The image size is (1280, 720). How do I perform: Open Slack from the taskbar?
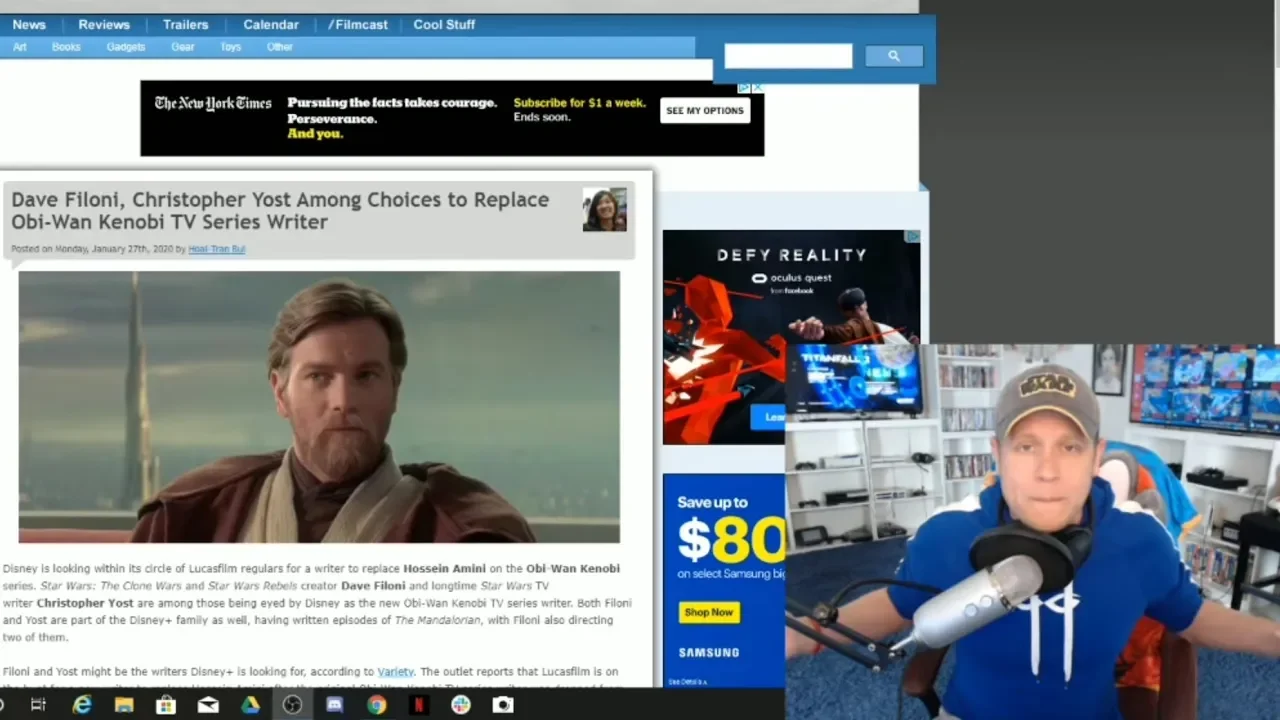pos(460,705)
